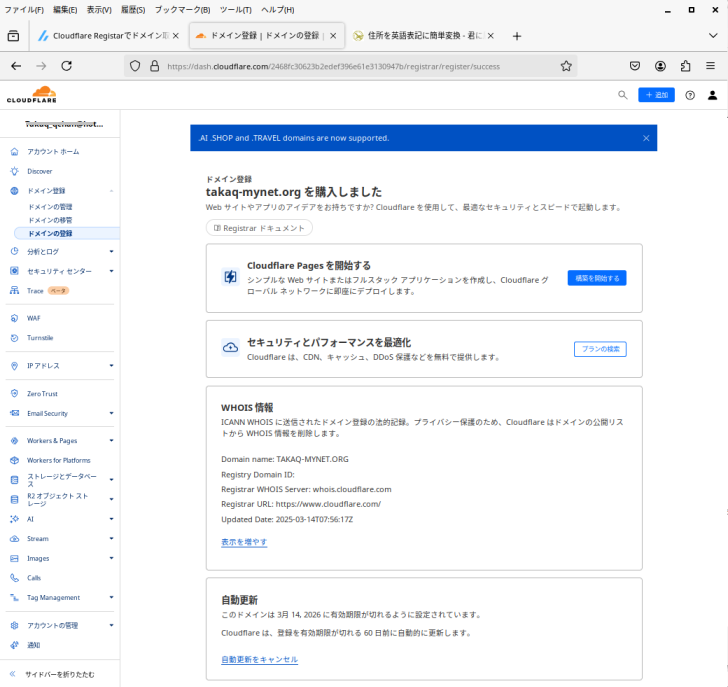Screen dimensions: 728x687
Task: Reload the page with the refresh icon
Action: tap(66, 66)
